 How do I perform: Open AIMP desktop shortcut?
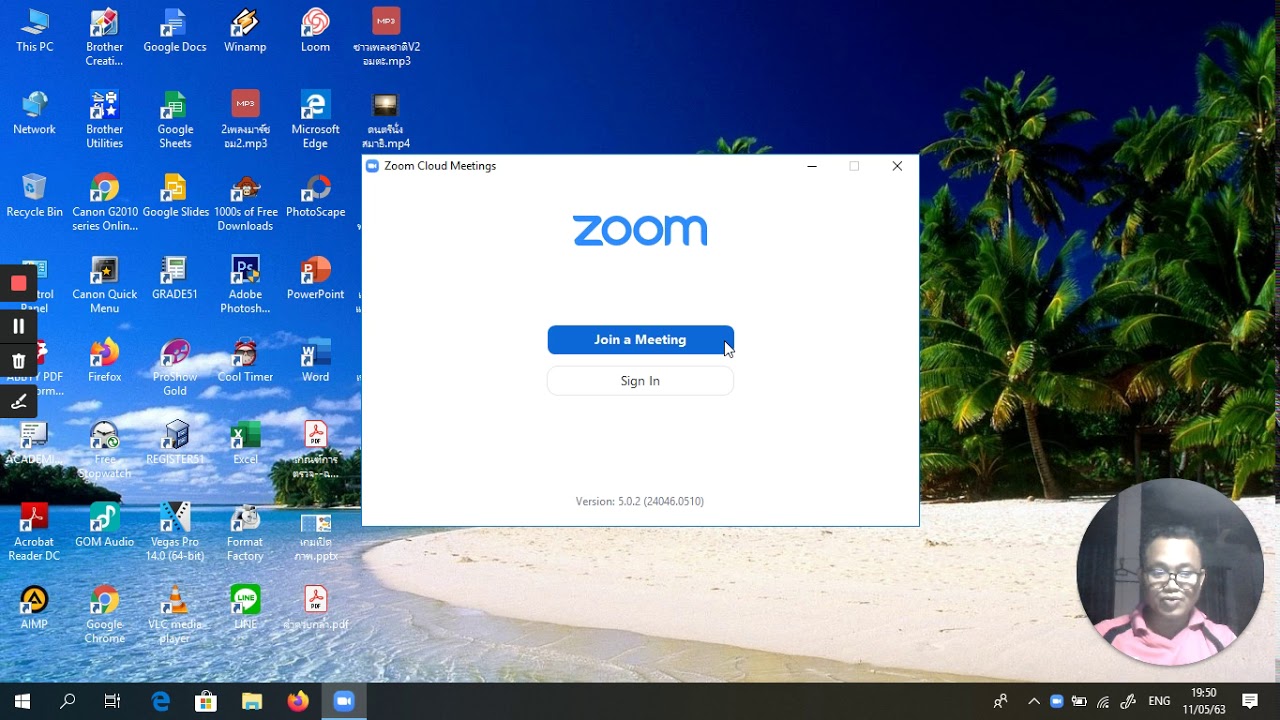point(34,608)
